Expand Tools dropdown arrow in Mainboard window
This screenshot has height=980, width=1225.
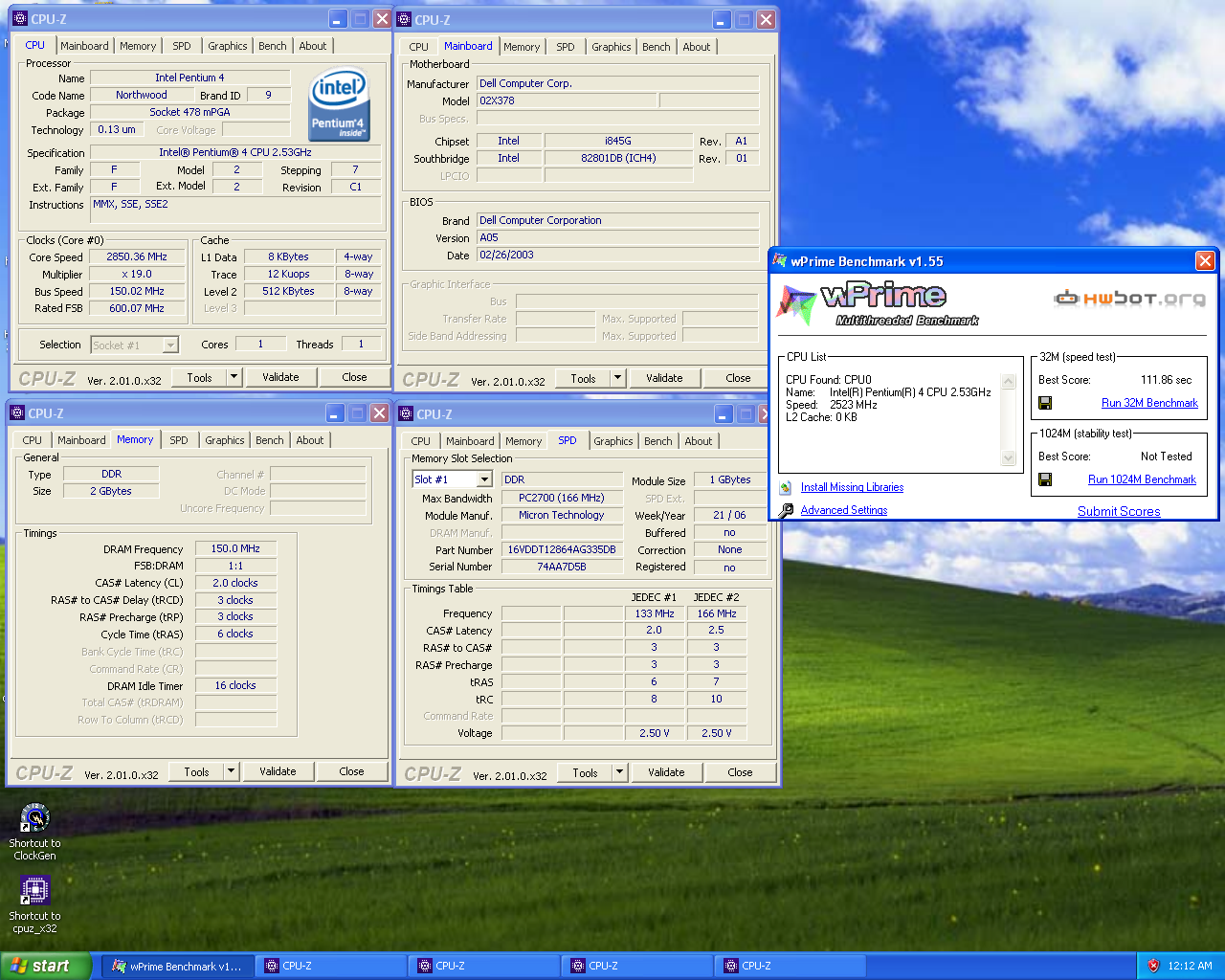click(x=617, y=378)
